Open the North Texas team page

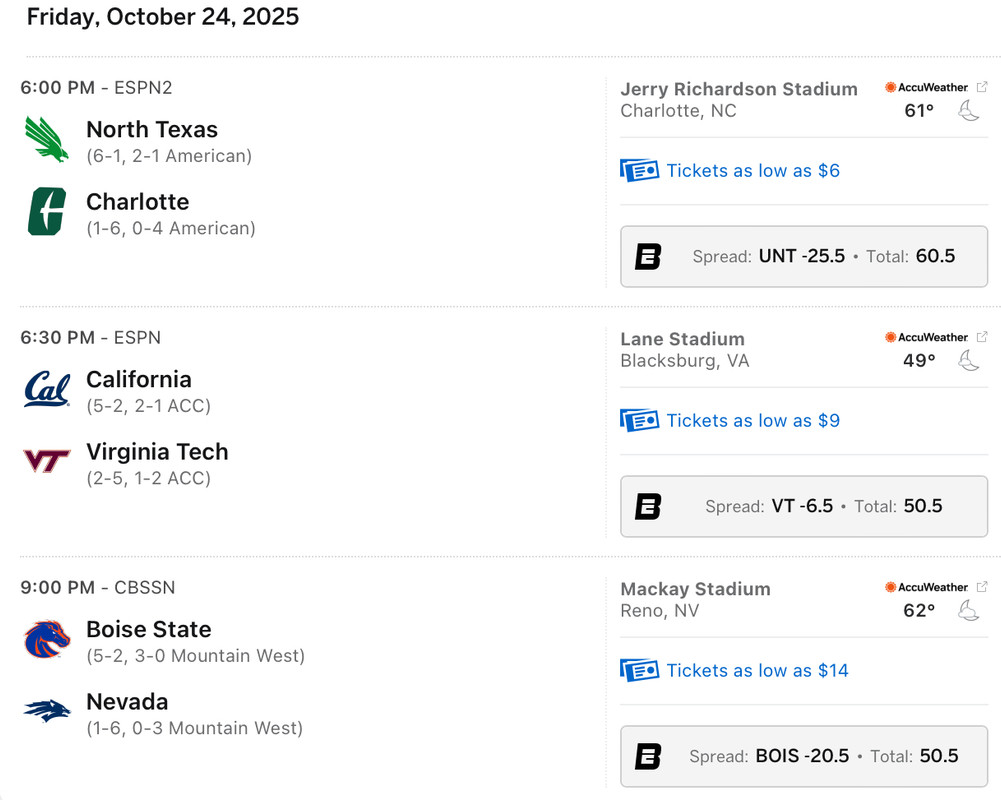coord(152,129)
